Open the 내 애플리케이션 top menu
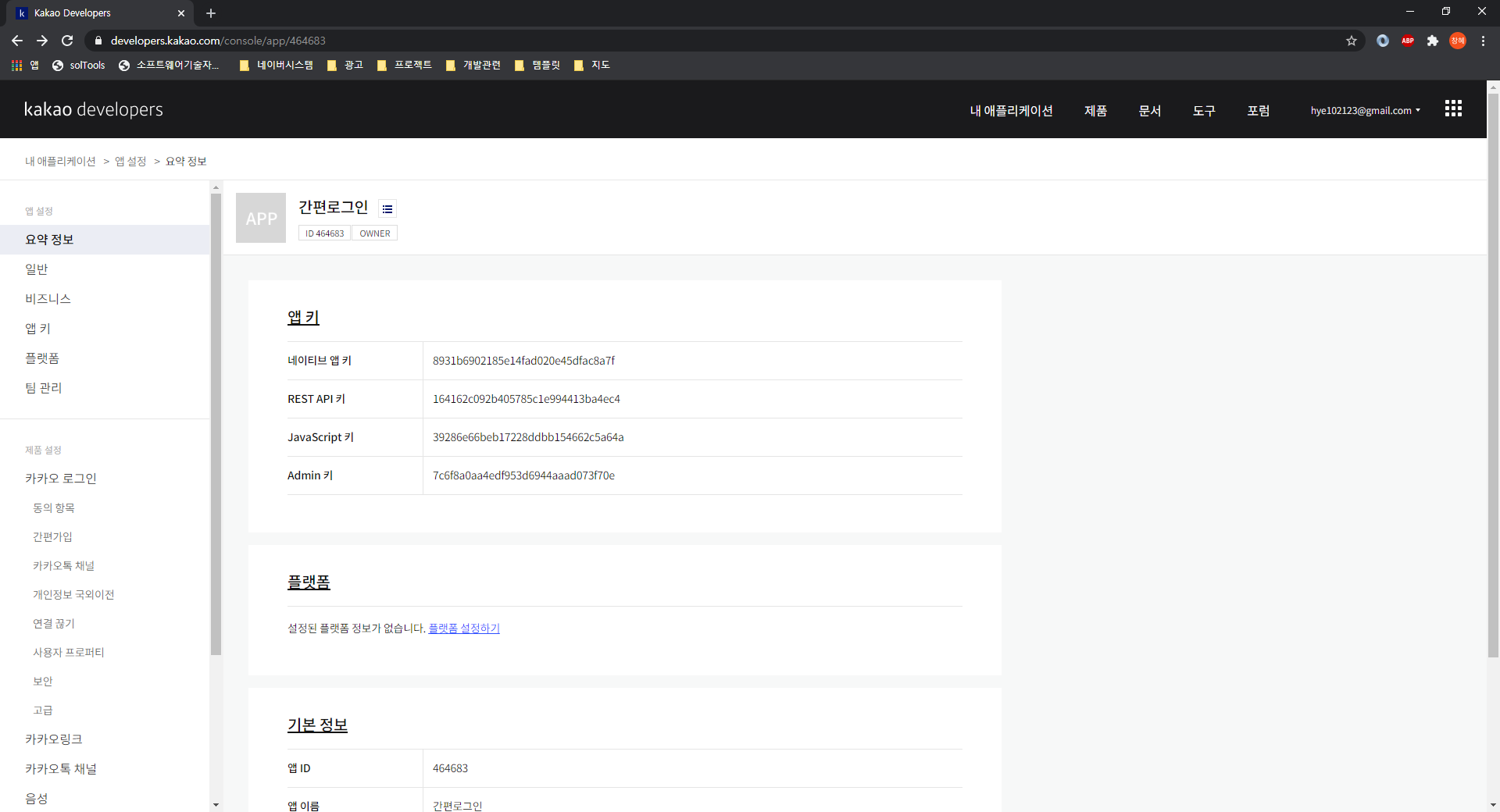 point(1011,111)
